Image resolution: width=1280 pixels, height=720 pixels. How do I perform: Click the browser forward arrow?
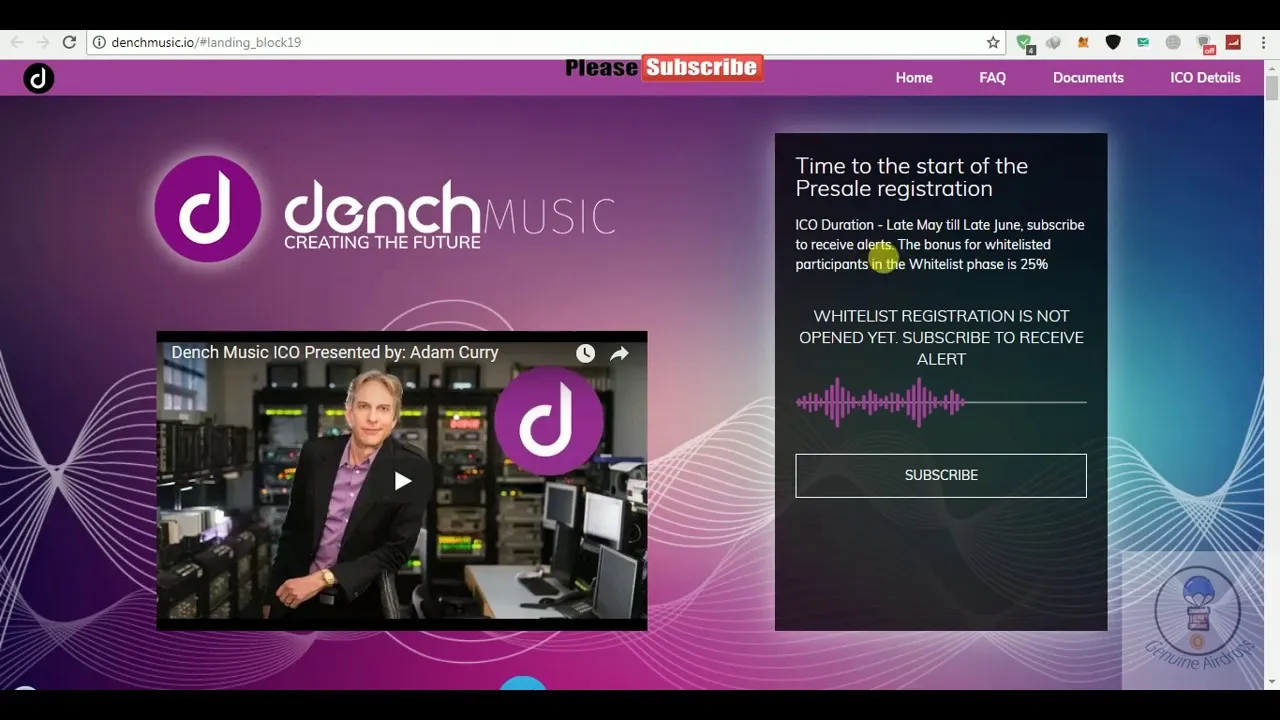point(42,42)
